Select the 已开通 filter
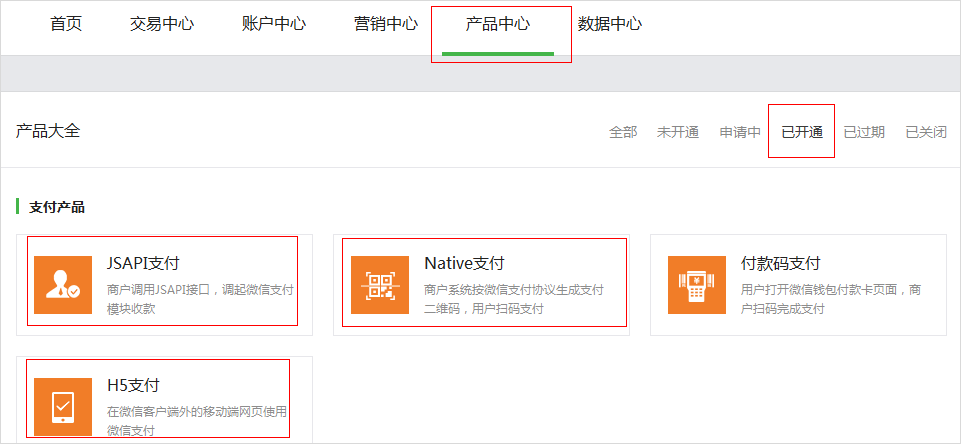The height and width of the screenshot is (444, 961). point(801,132)
